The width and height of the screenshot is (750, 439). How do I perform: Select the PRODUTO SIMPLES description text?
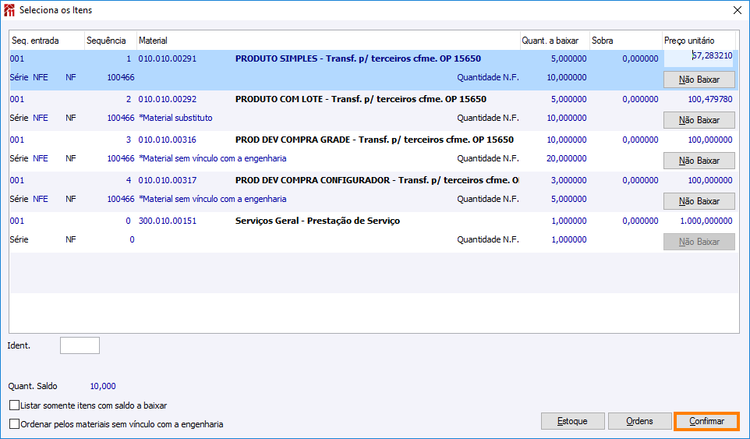point(358,59)
